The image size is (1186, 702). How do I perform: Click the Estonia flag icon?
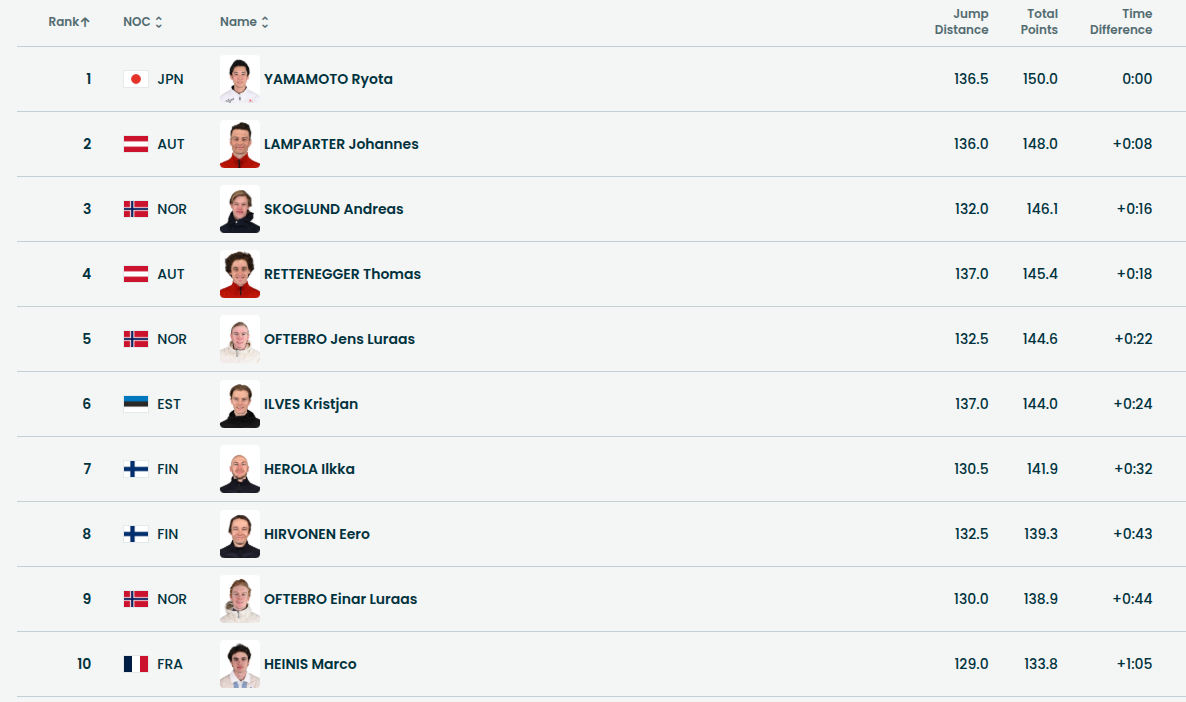(x=136, y=404)
